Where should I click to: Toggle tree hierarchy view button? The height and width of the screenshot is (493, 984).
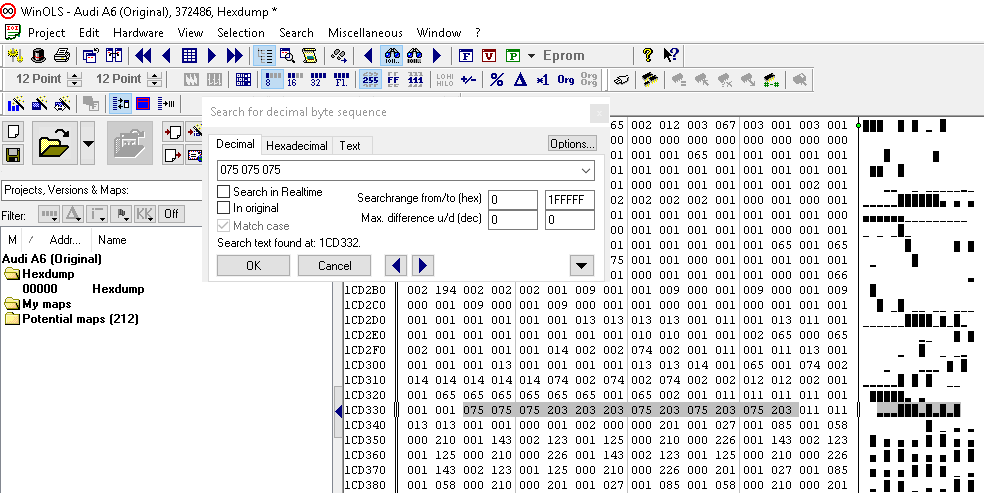point(265,56)
